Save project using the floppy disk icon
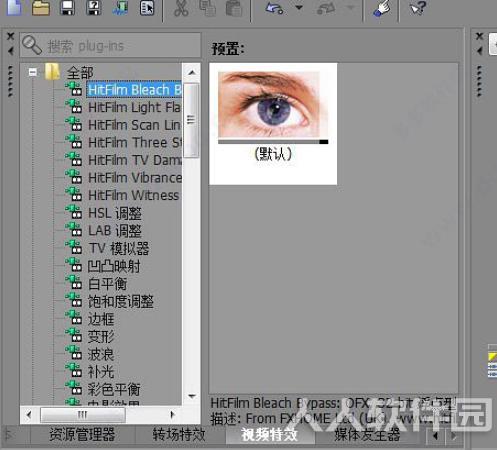Image resolution: width=497 pixels, height=450 pixels. pyautogui.click(x=67, y=7)
